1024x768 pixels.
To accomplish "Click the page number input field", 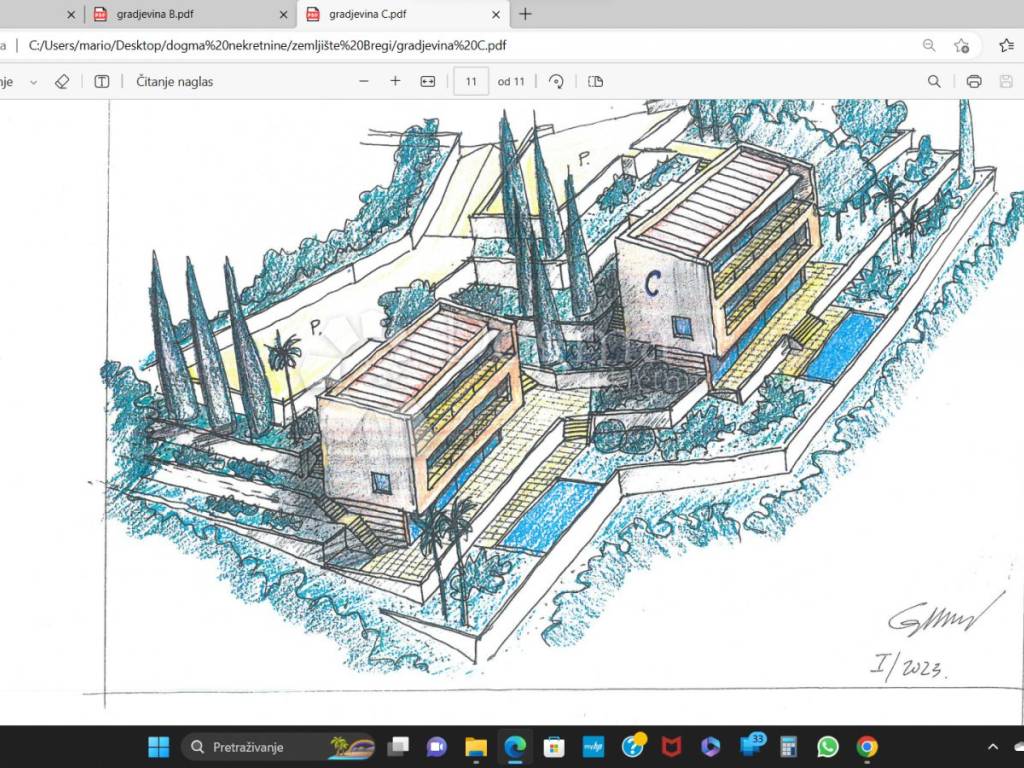I will 471,82.
